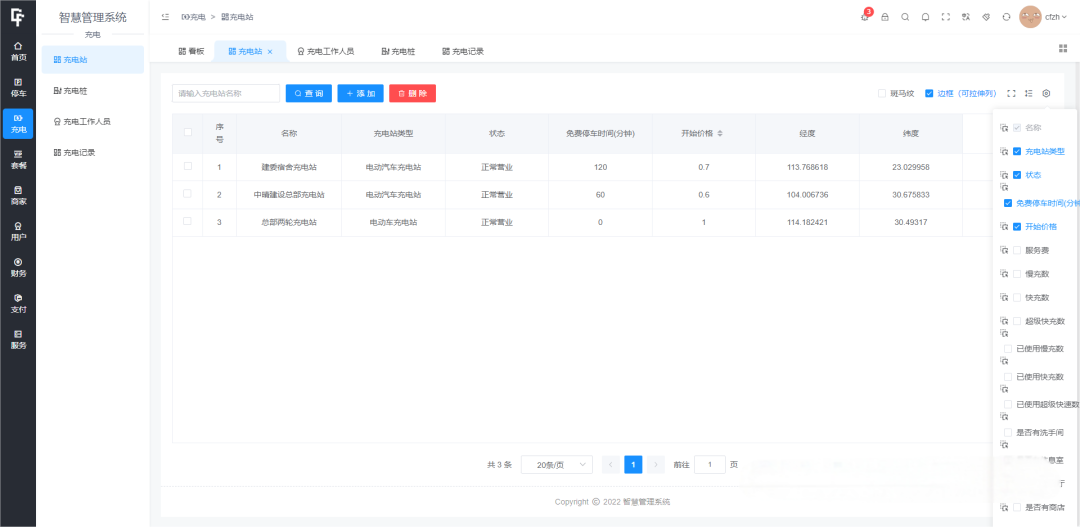This screenshot has height=527, width=1080.
Task: Click the 前往 page jump input
Action: 709,464
